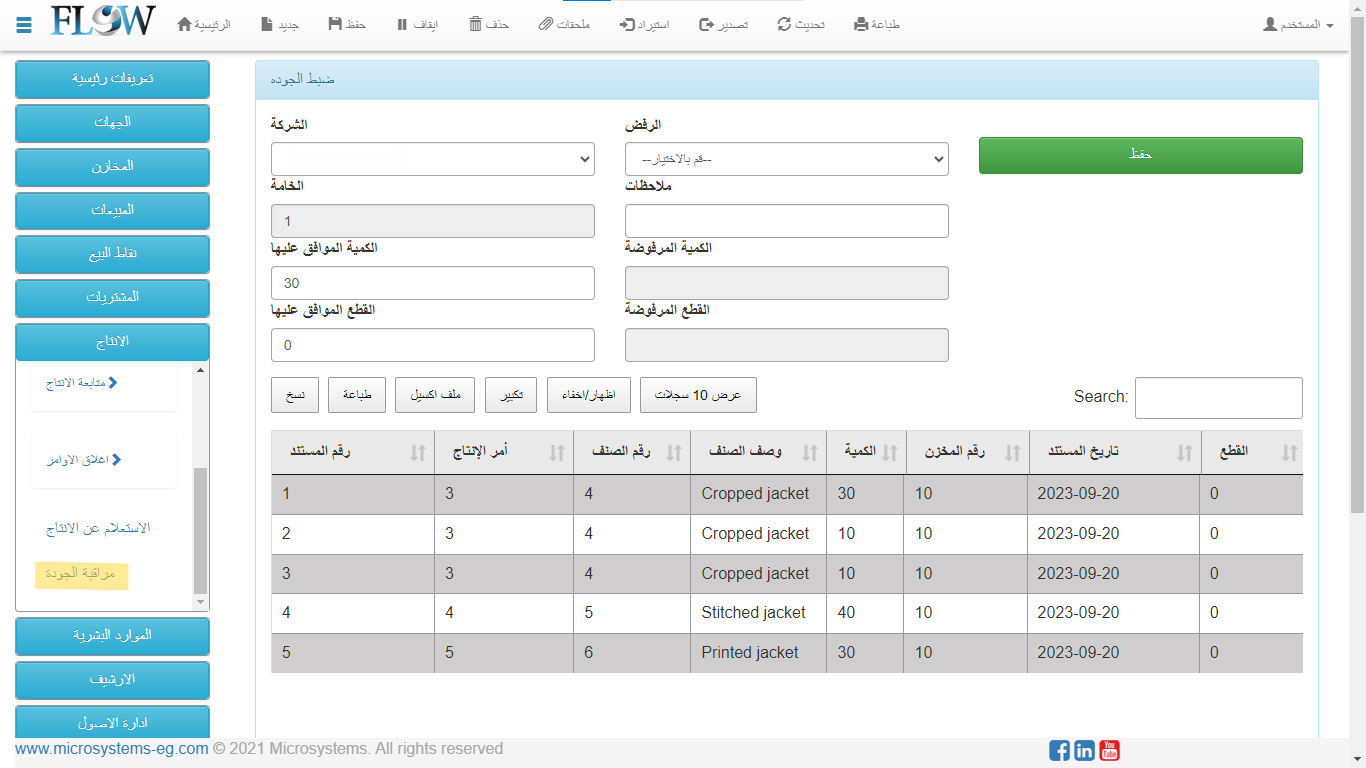This screenshot has width=1366, height=768.
Task: Click the floppy disk save icon
Action: click(x=334, y=24)
